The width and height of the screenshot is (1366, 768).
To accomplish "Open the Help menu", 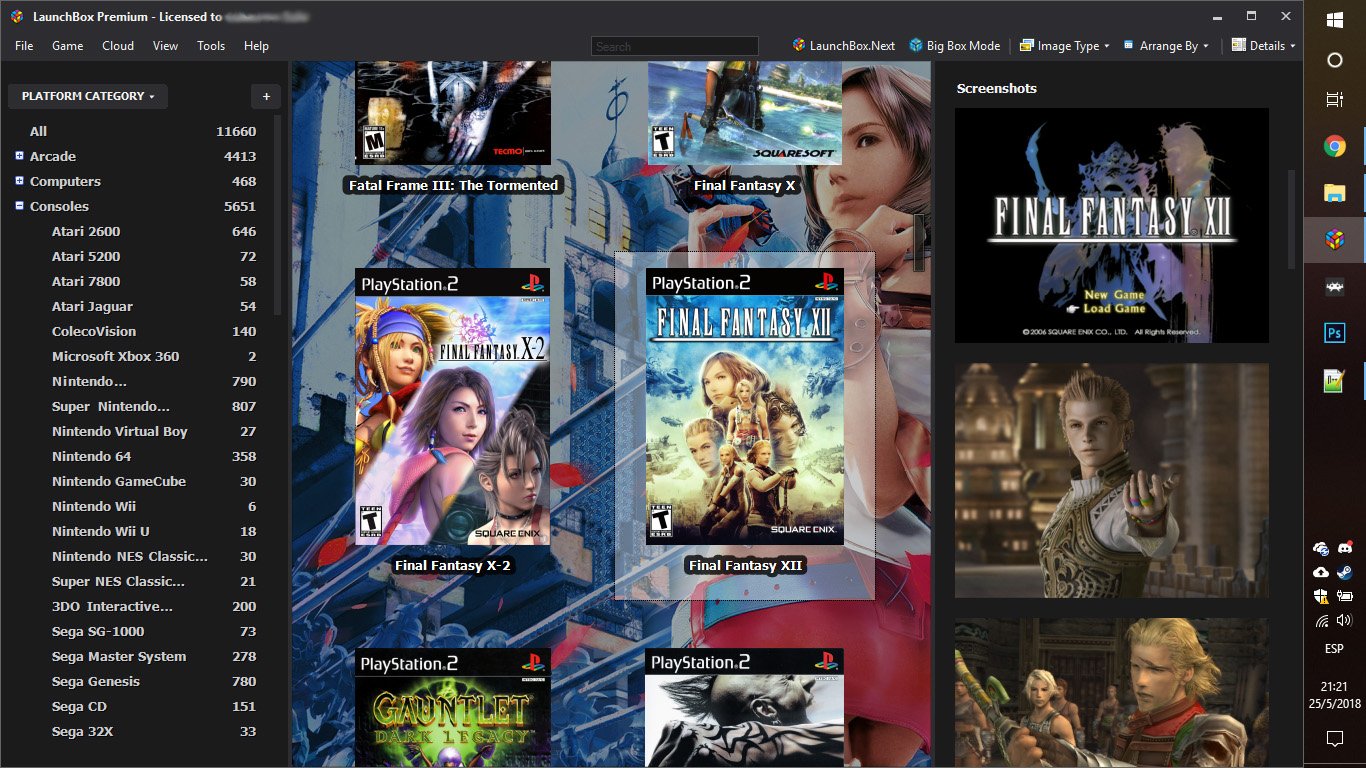I will coord(256,46).
